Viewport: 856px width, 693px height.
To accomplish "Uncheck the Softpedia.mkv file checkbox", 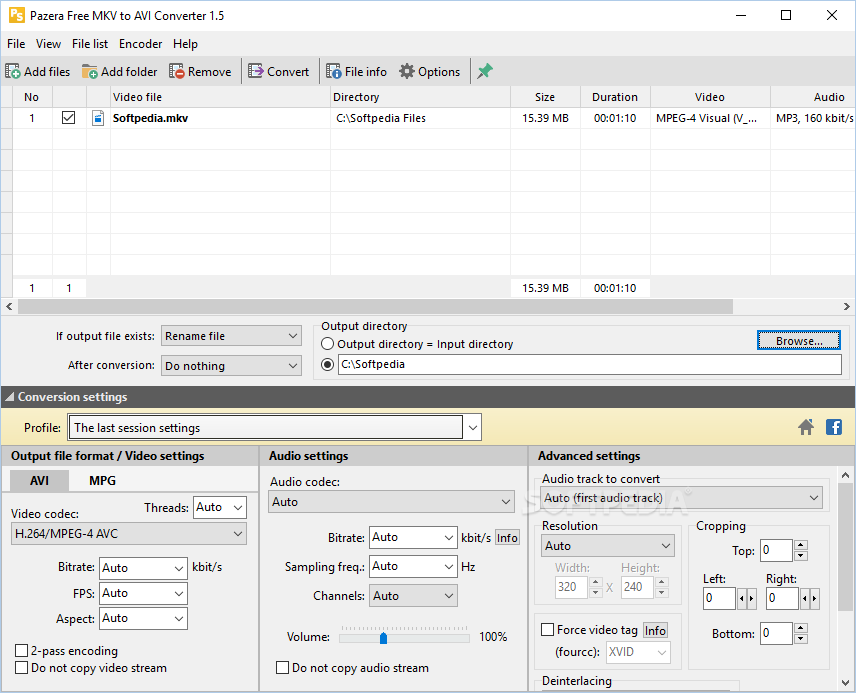I will click(x=68, y=117).
